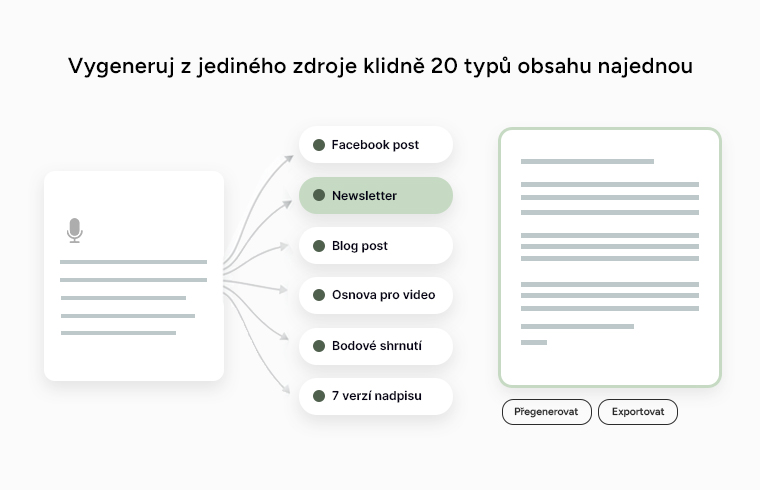Click green dot beside Osnova pro video

click(x=319, y=295)
